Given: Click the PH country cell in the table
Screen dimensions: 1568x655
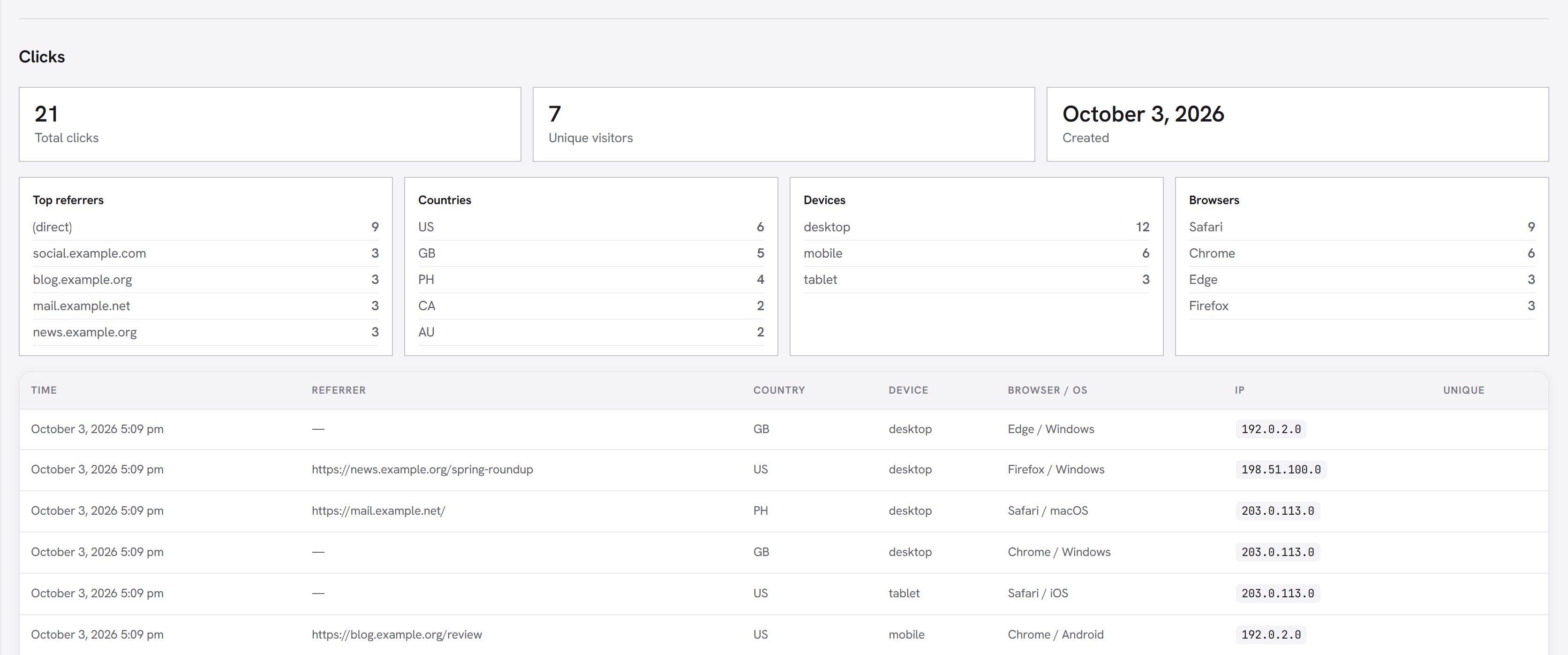Looking at the screenshot, I should coord(760,510).
